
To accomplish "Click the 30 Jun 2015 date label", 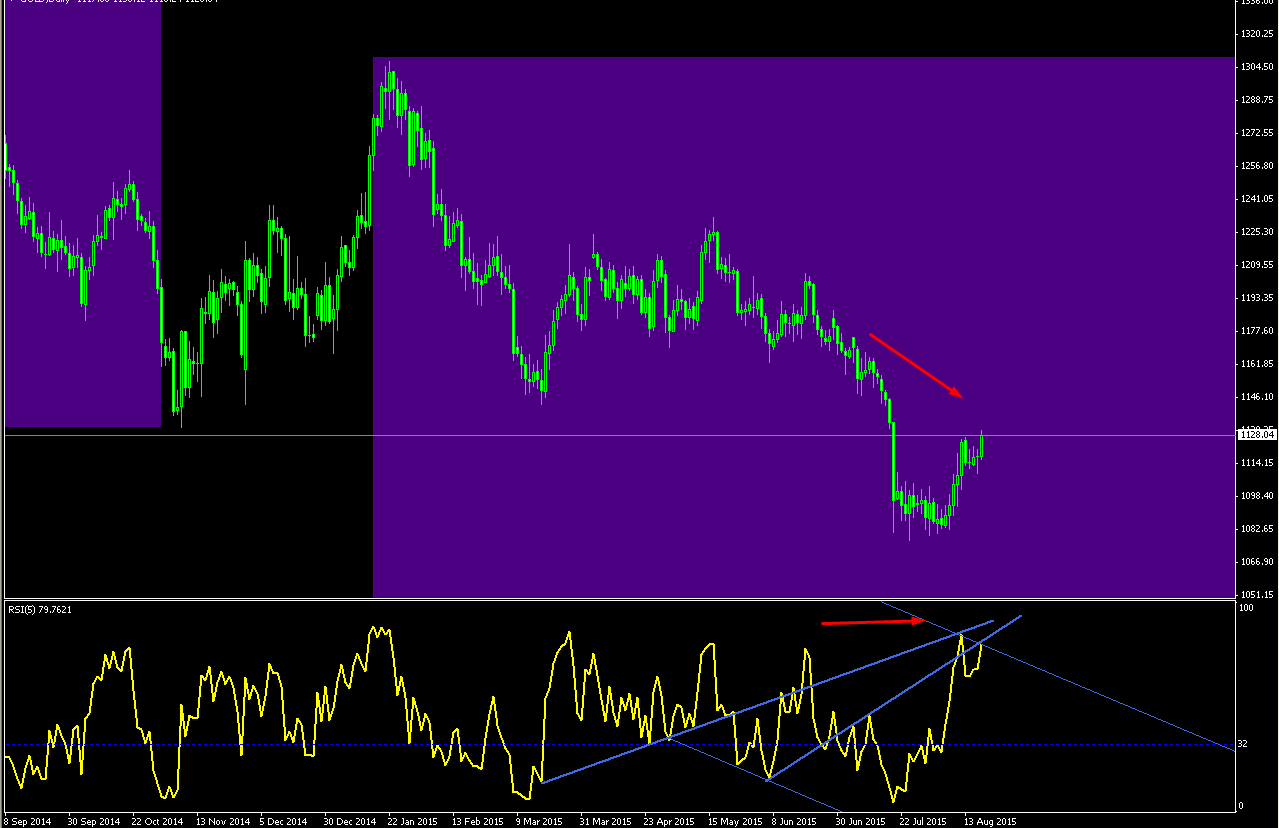I will [x=862, y=821].
